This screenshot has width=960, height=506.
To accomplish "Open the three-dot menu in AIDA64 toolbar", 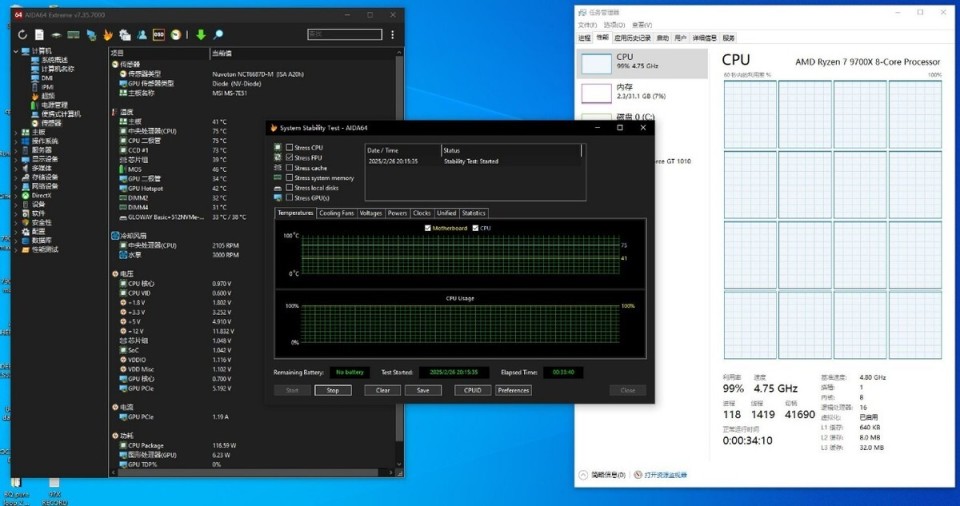I will [392, 35].
